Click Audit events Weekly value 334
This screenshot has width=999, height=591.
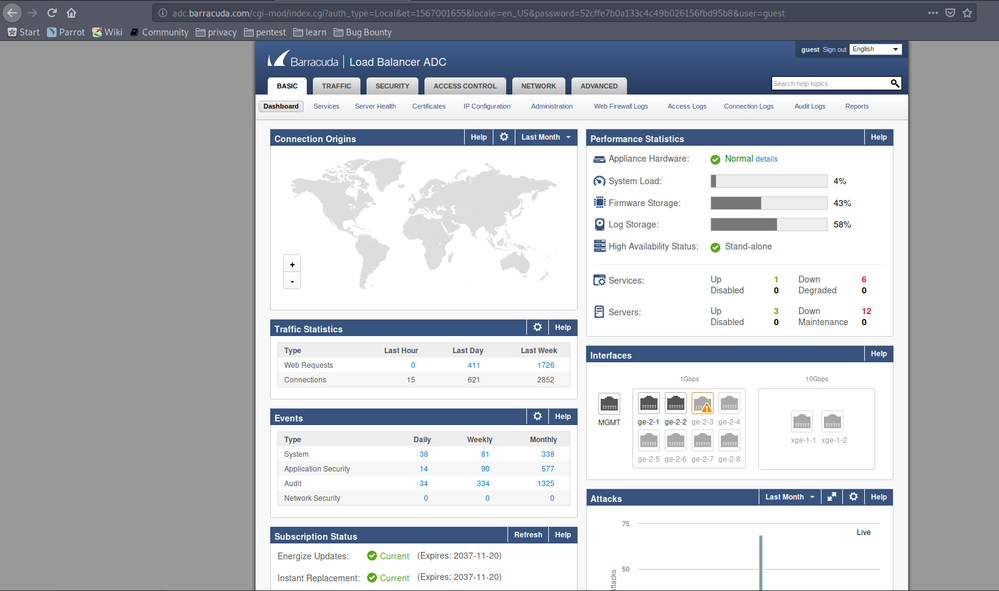pos(483,483)
